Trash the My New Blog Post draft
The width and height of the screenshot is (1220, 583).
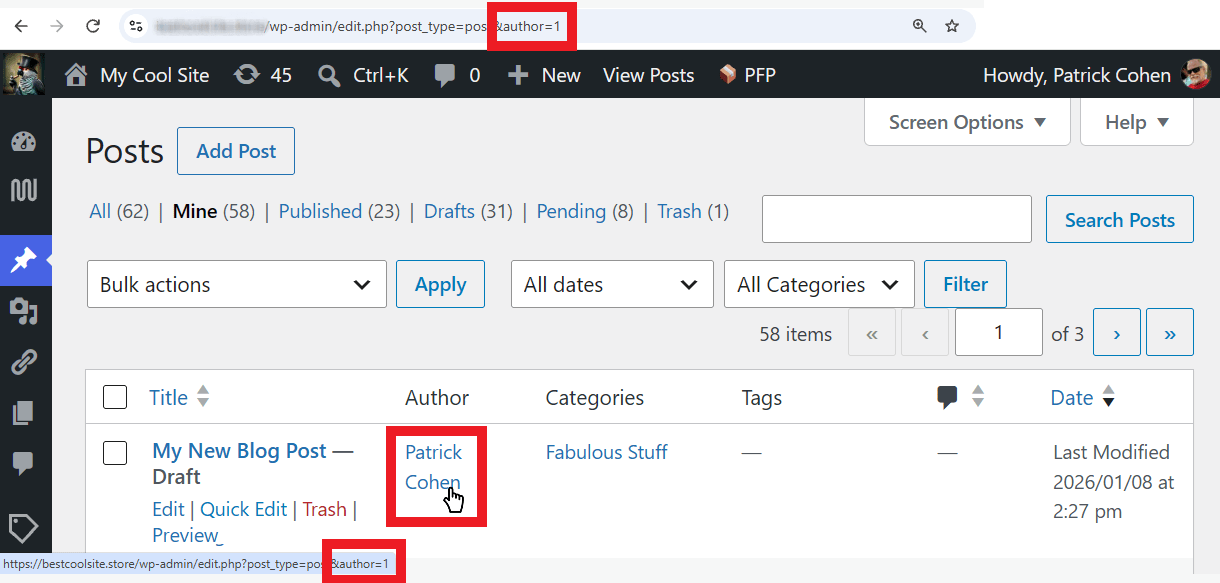[324, 509]
